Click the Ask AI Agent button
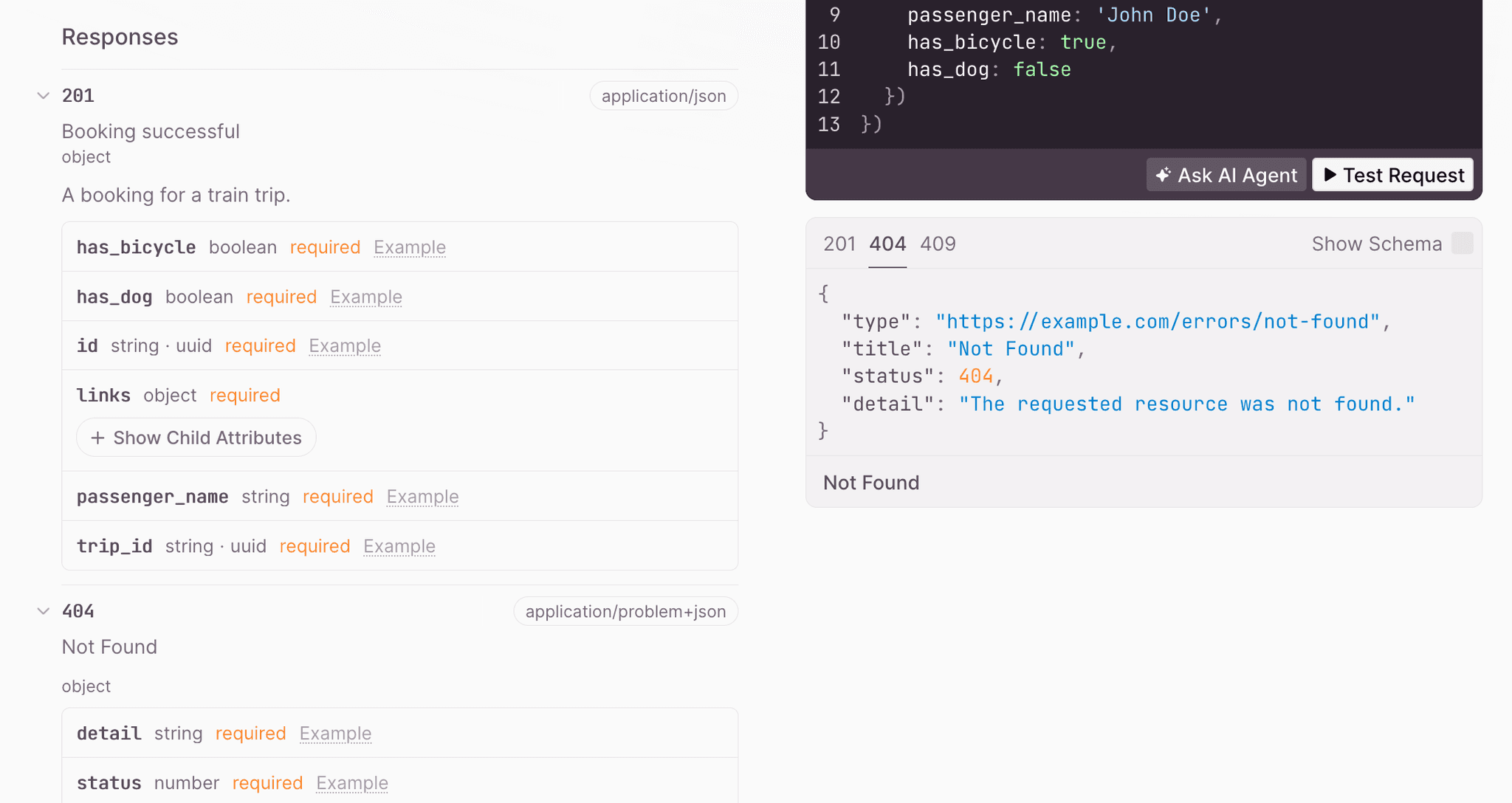This screenshot has height=803, width=1512. click(1226, 175)
